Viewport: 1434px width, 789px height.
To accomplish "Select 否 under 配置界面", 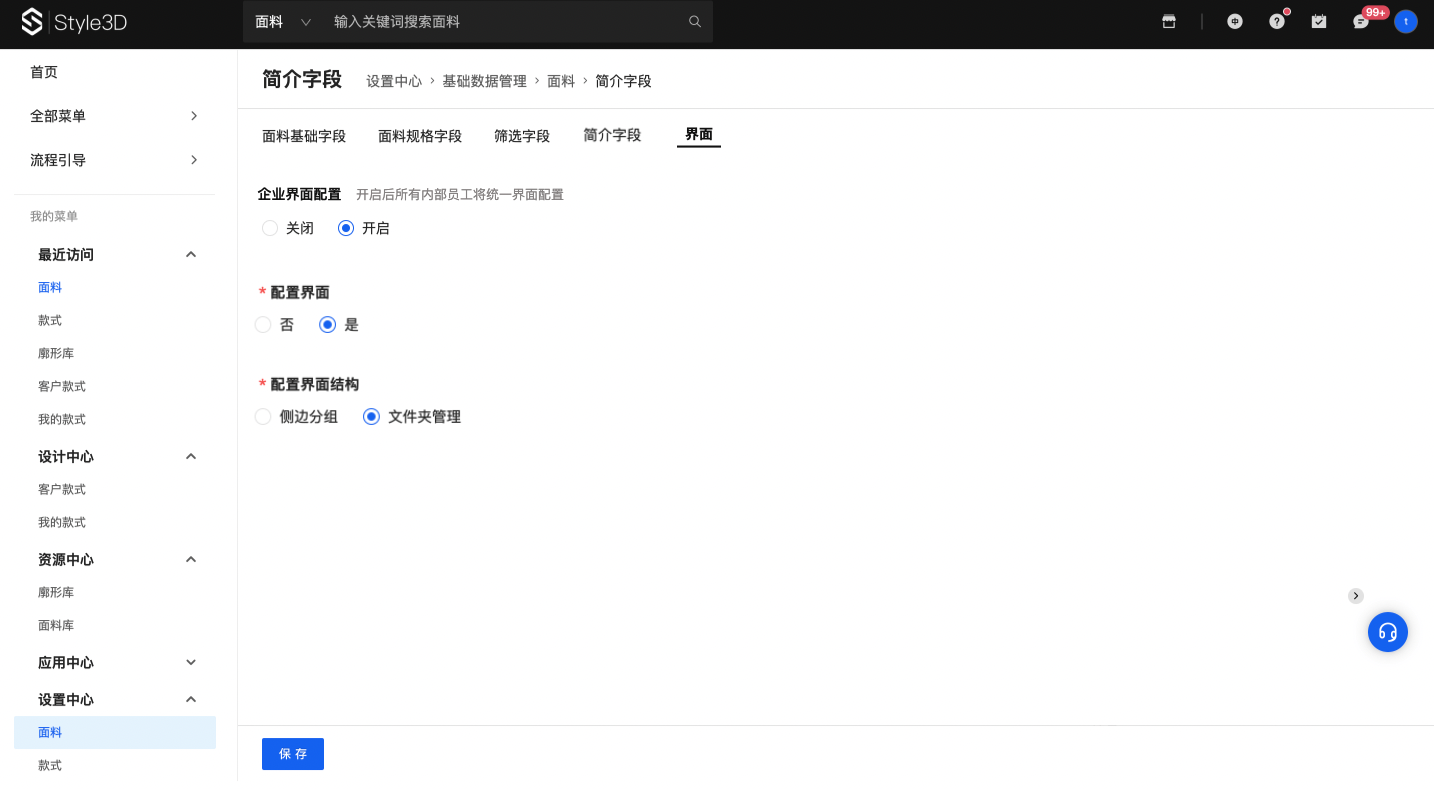I will point(263,325).
